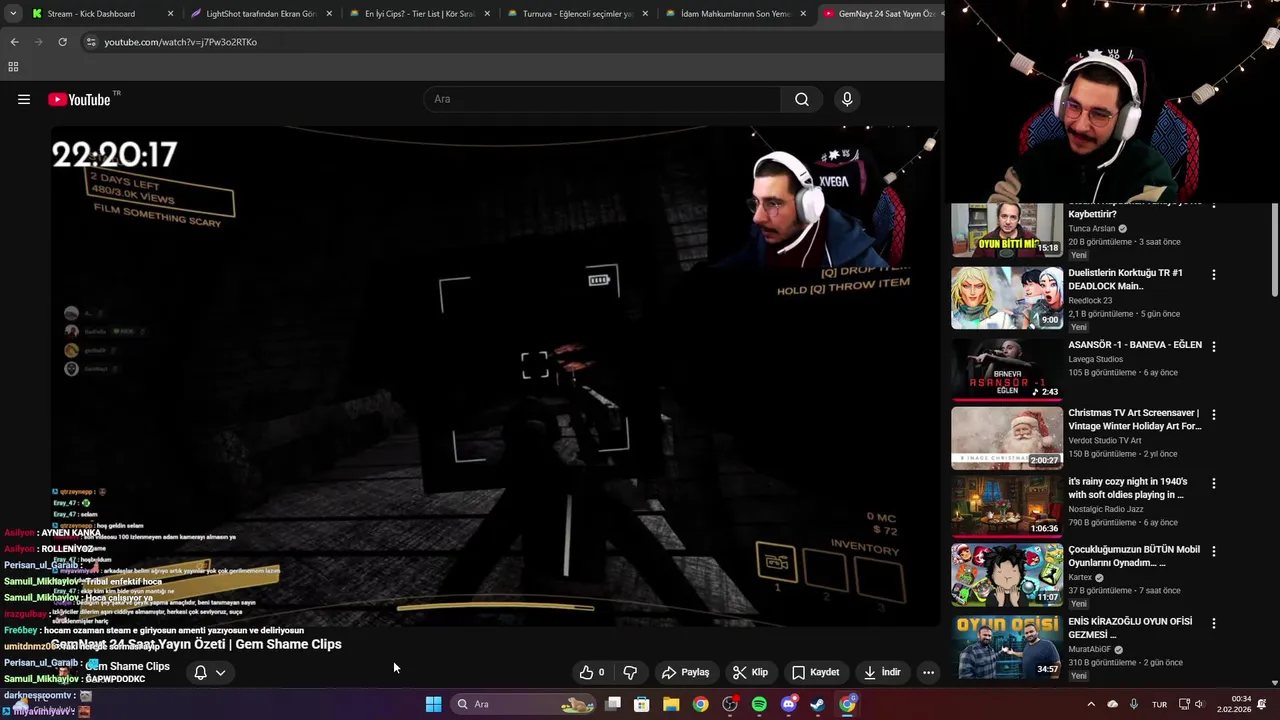Expand the notification options chevron next to bell
Viewport: 1280px width, 720px height.
point(220,672)
